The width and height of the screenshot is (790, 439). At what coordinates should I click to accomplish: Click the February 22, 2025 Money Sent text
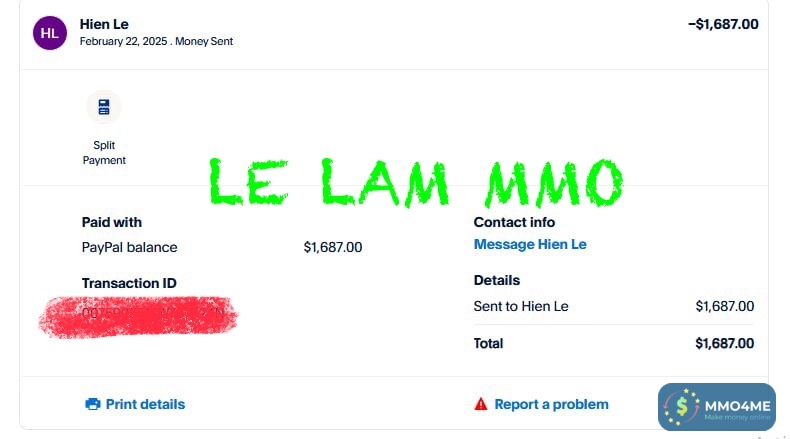click(x=156, y=42)
